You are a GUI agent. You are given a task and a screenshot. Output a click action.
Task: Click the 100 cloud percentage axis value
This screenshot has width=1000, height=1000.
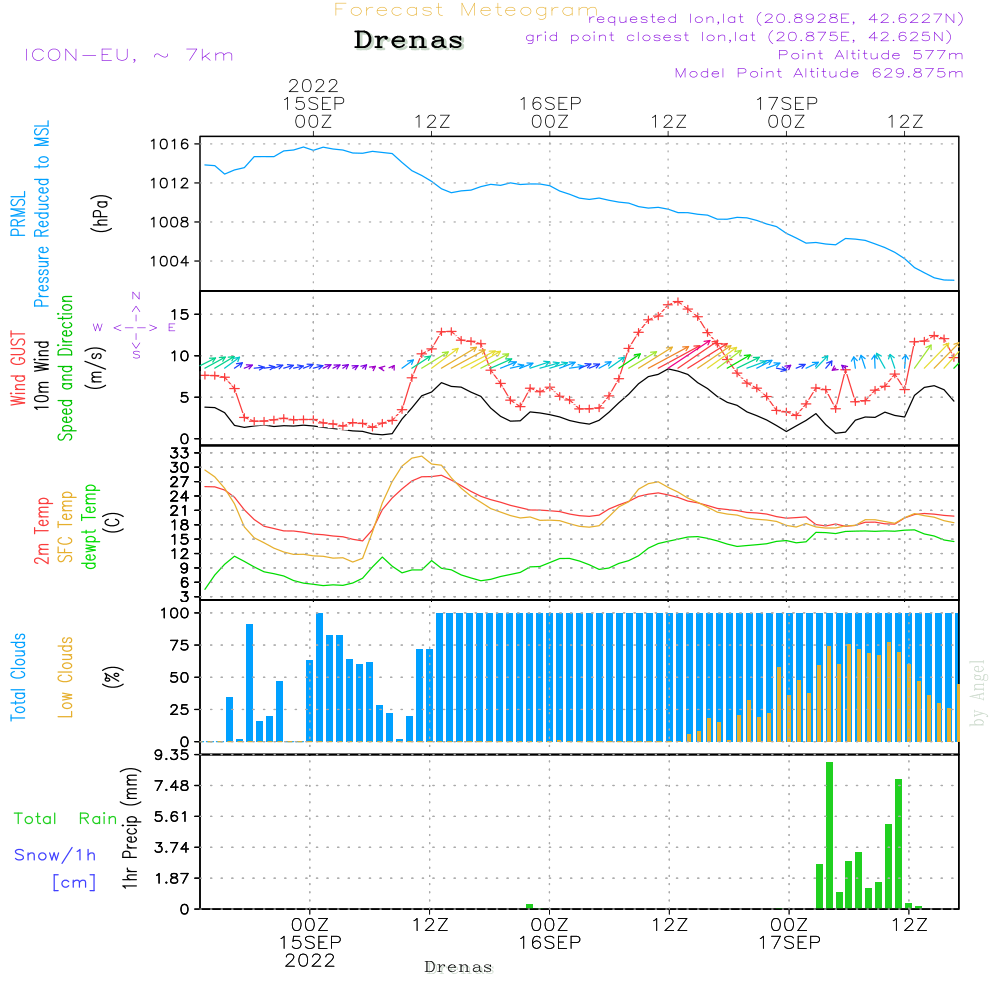(174, 614)
